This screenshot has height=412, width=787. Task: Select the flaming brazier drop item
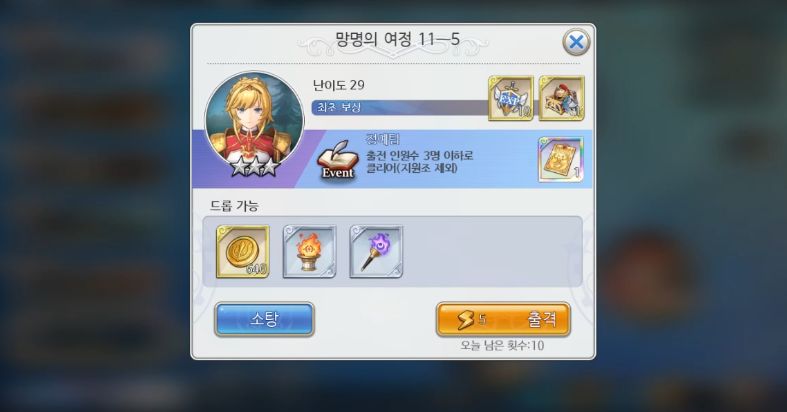tap(309, 251)
